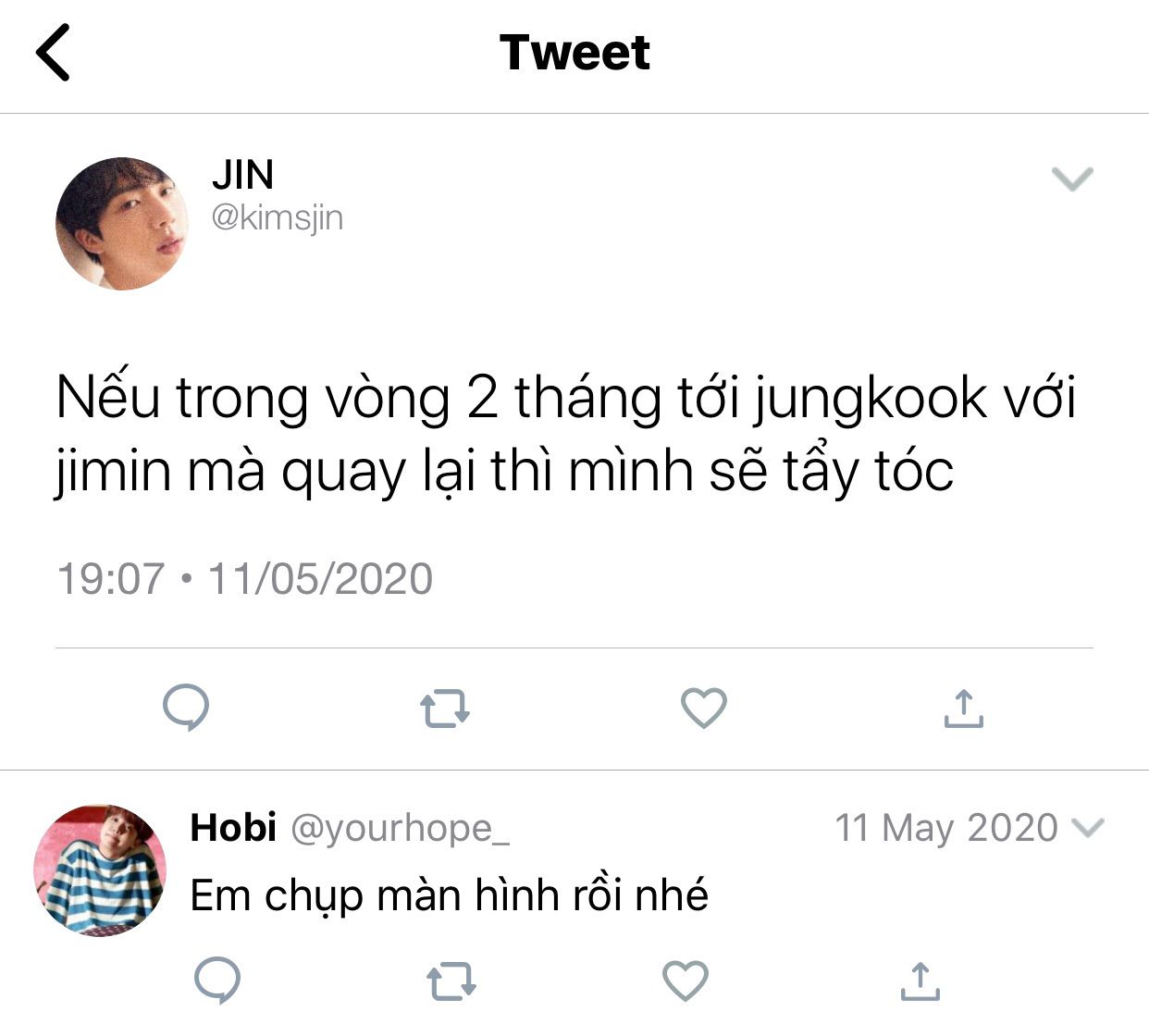This screenshot has height=1036, width=1149.
Task: Like Hobi's reply
Action: coord(686,980)
